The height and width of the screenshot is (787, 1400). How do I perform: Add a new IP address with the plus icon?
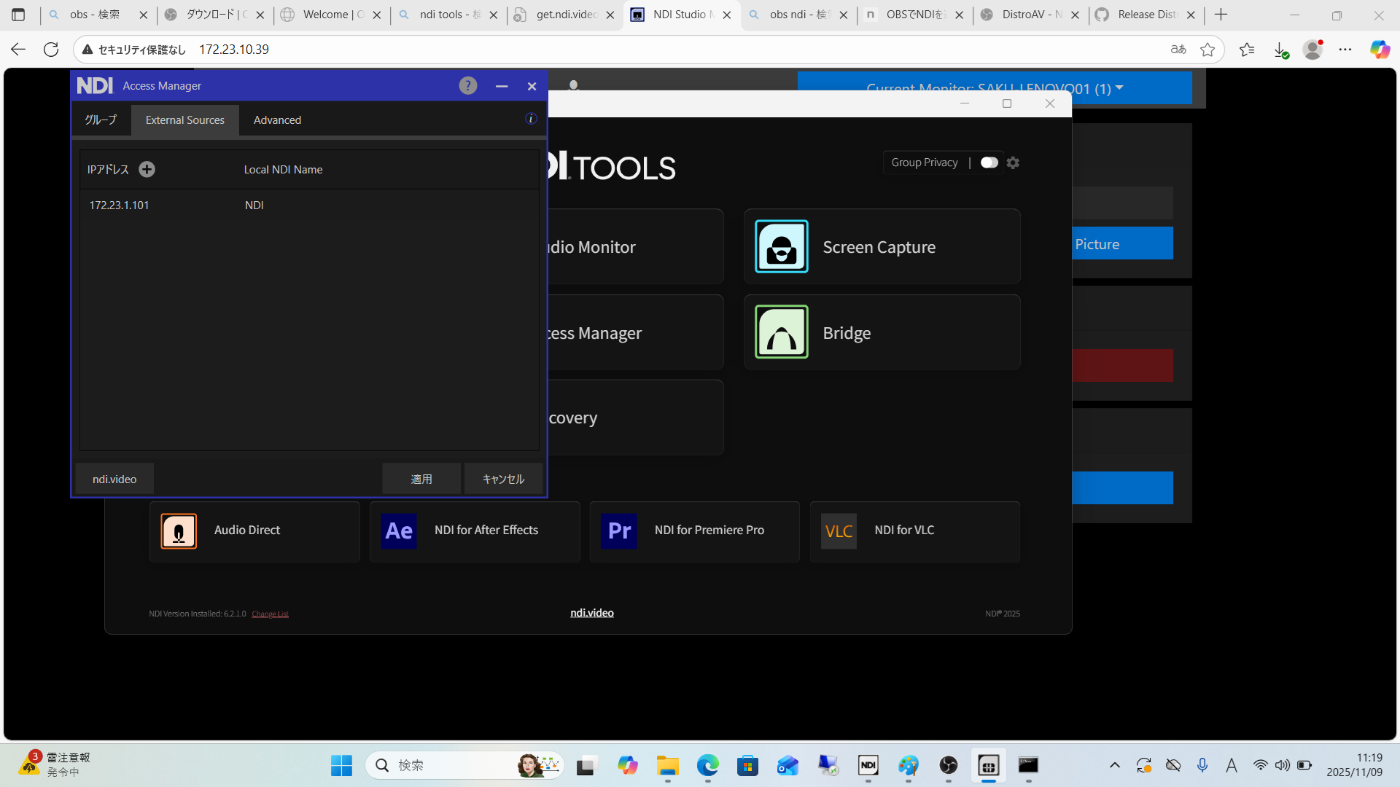point(147,169)
